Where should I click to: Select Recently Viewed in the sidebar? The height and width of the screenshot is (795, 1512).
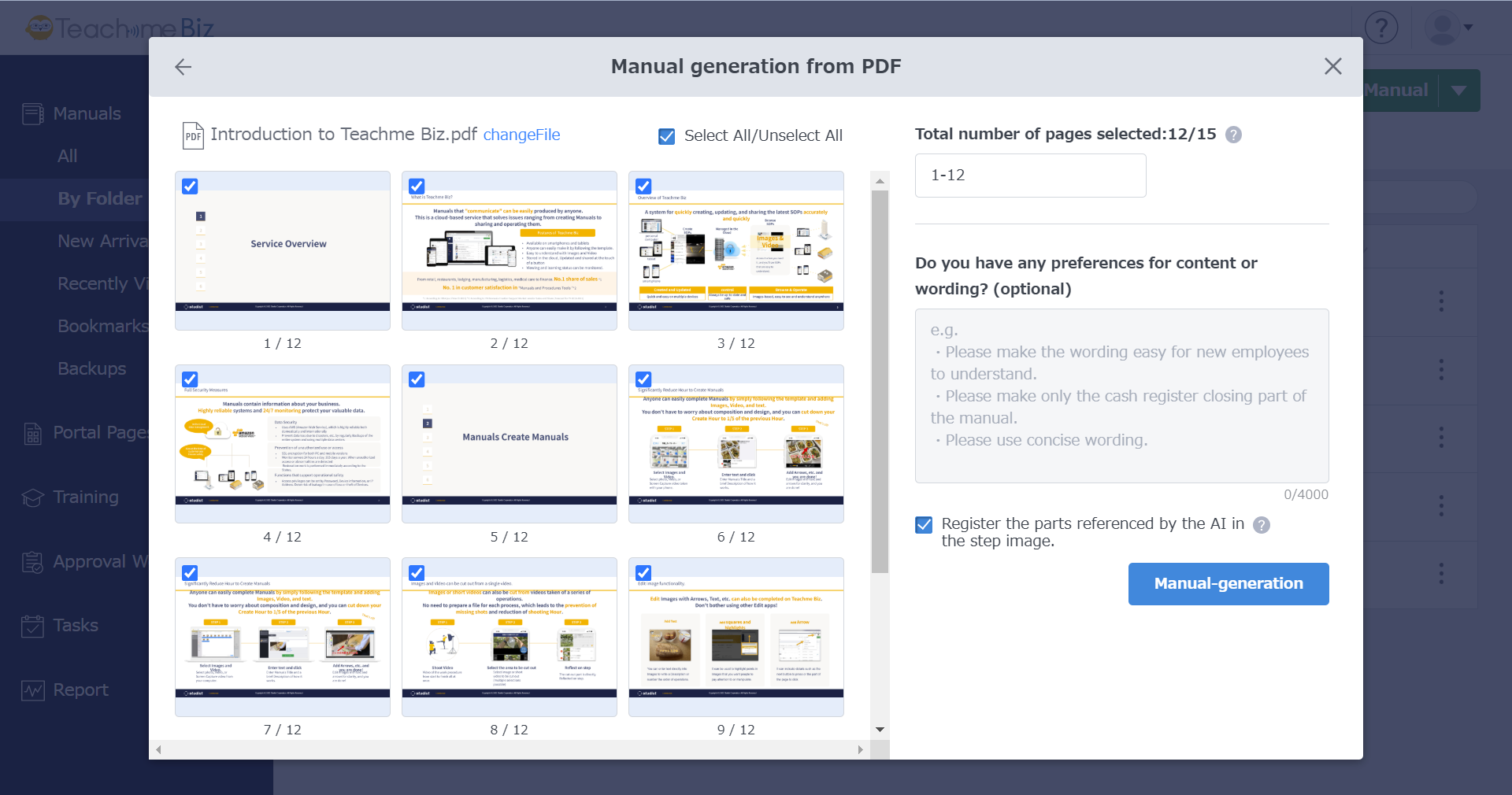coord(102,283)
